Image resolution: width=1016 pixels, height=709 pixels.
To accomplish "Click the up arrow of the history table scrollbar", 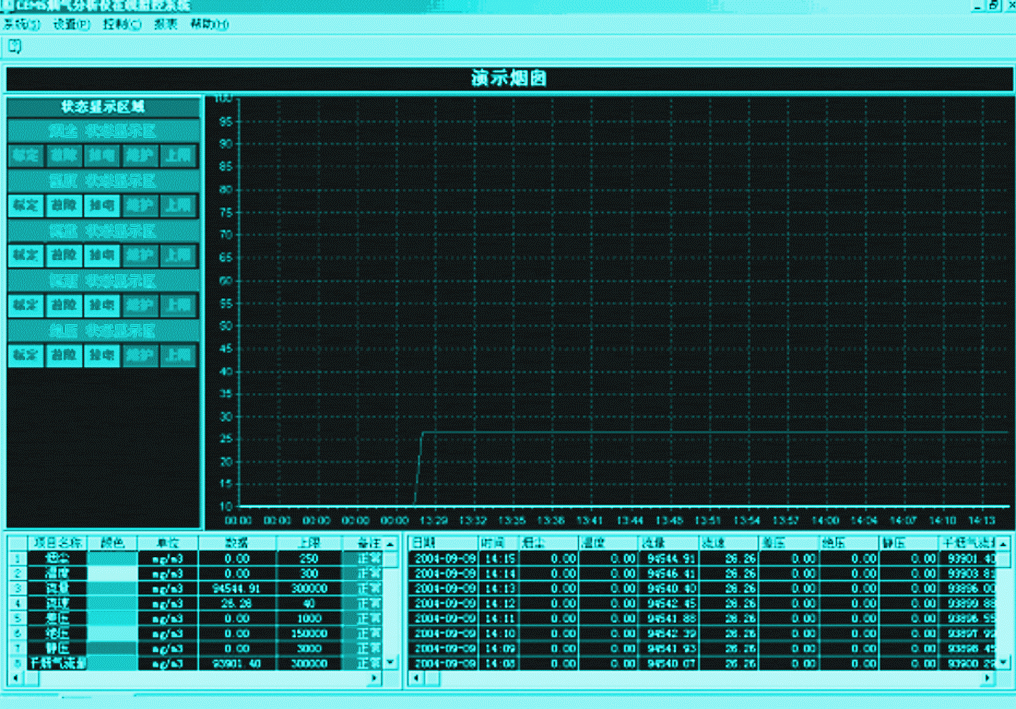I will point(1003,543).
